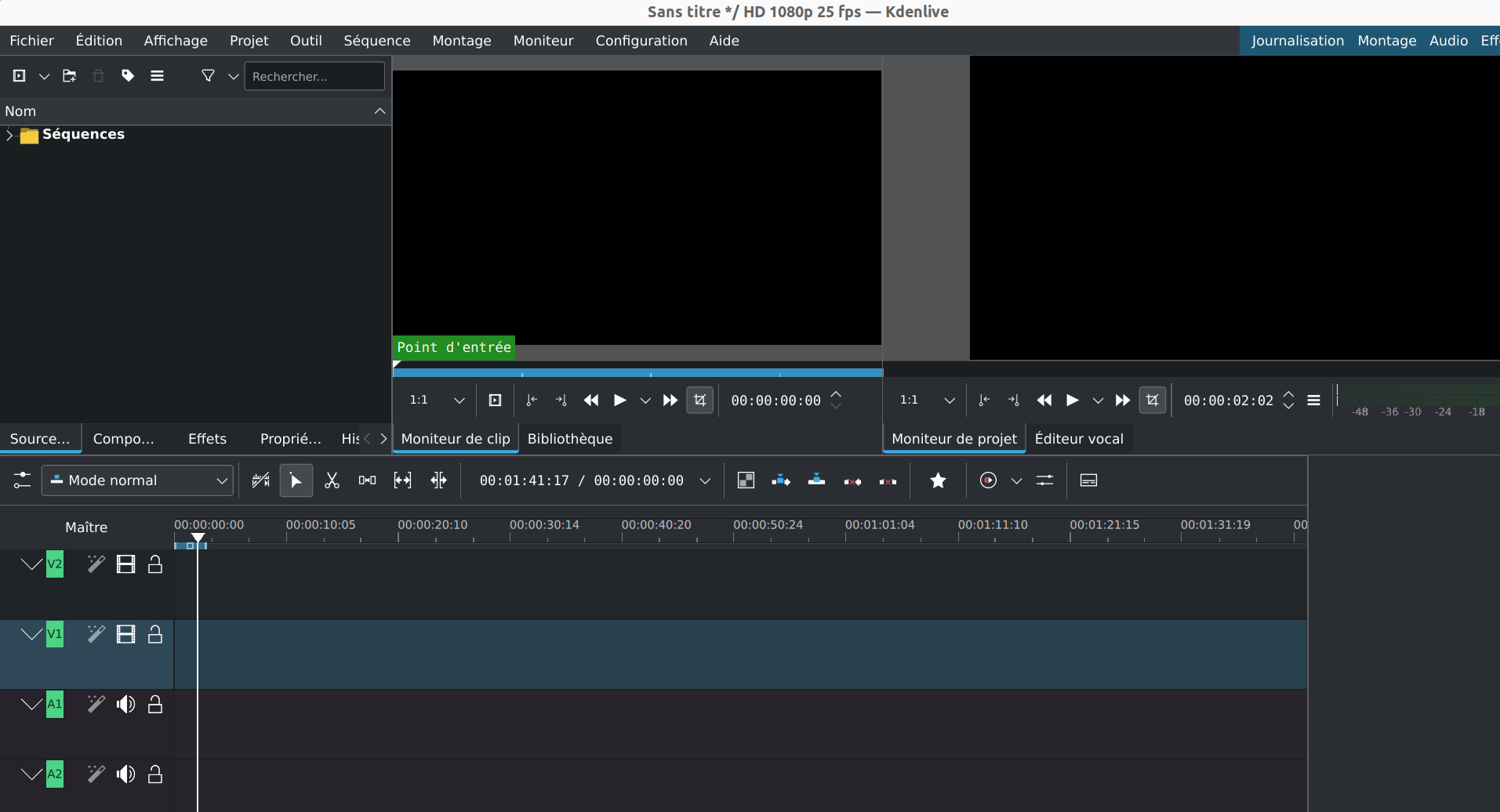Screen dimensions: 1500x812
Task: Click the clip monitor blue seek bar
Action: click(637, 373)
